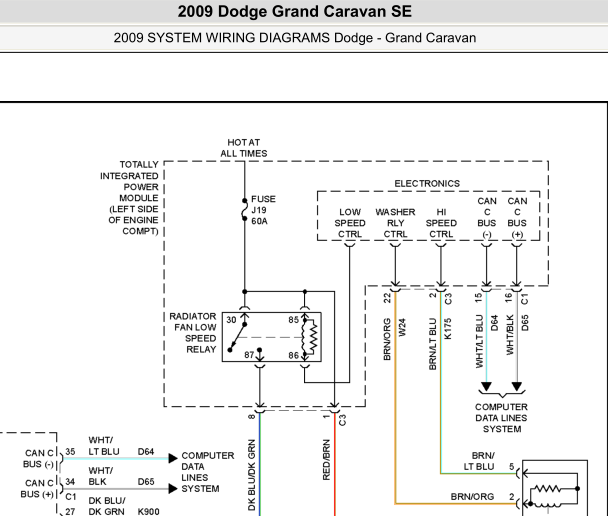Click the "2009 SYSTEM WIRING DIAGRAMS Dodge - Grand Caravan" subtitle
Image resolution: width=608 pixels, height=516 pixels.
[x=295, y=38]
